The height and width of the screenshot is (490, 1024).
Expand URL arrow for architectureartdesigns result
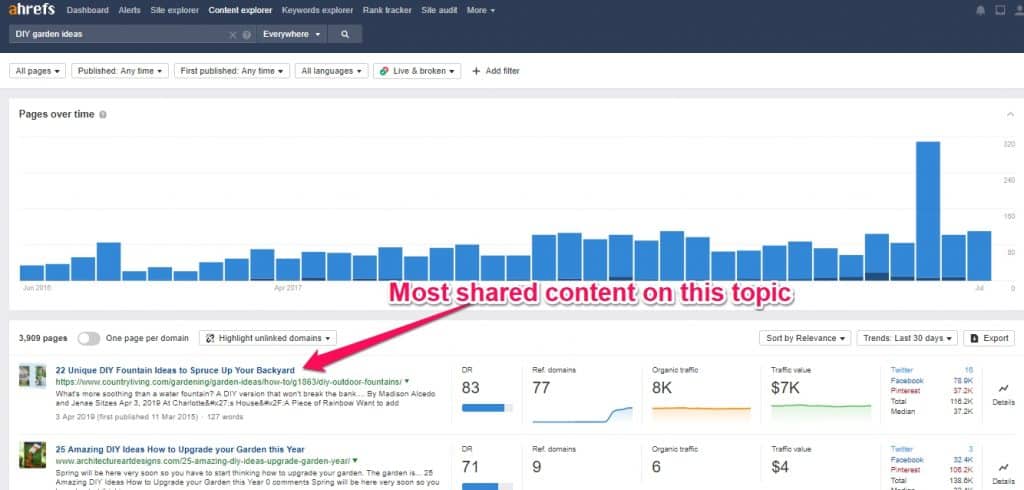(355, 461)
